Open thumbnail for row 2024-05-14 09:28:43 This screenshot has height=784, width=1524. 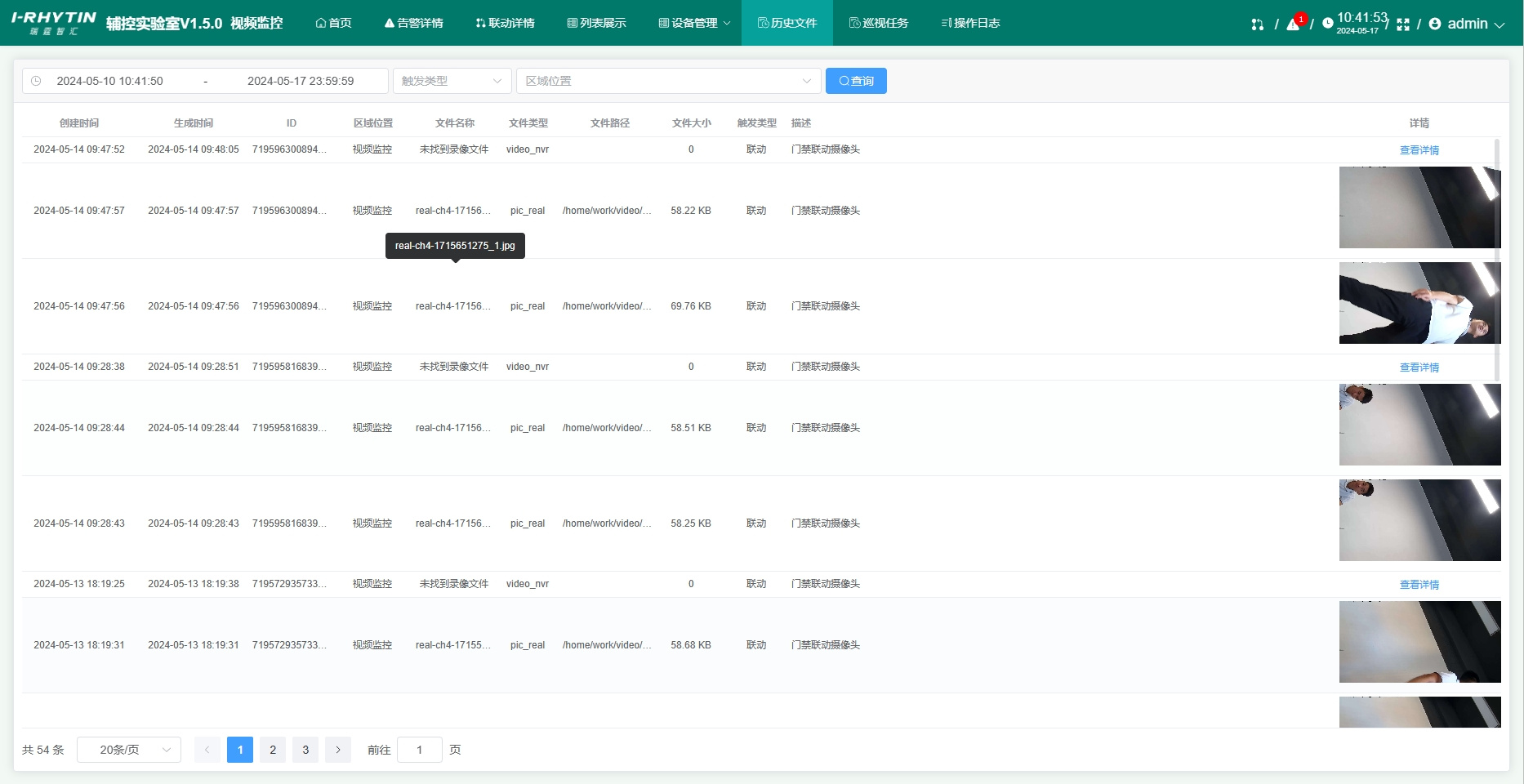tap(1419, 520)
